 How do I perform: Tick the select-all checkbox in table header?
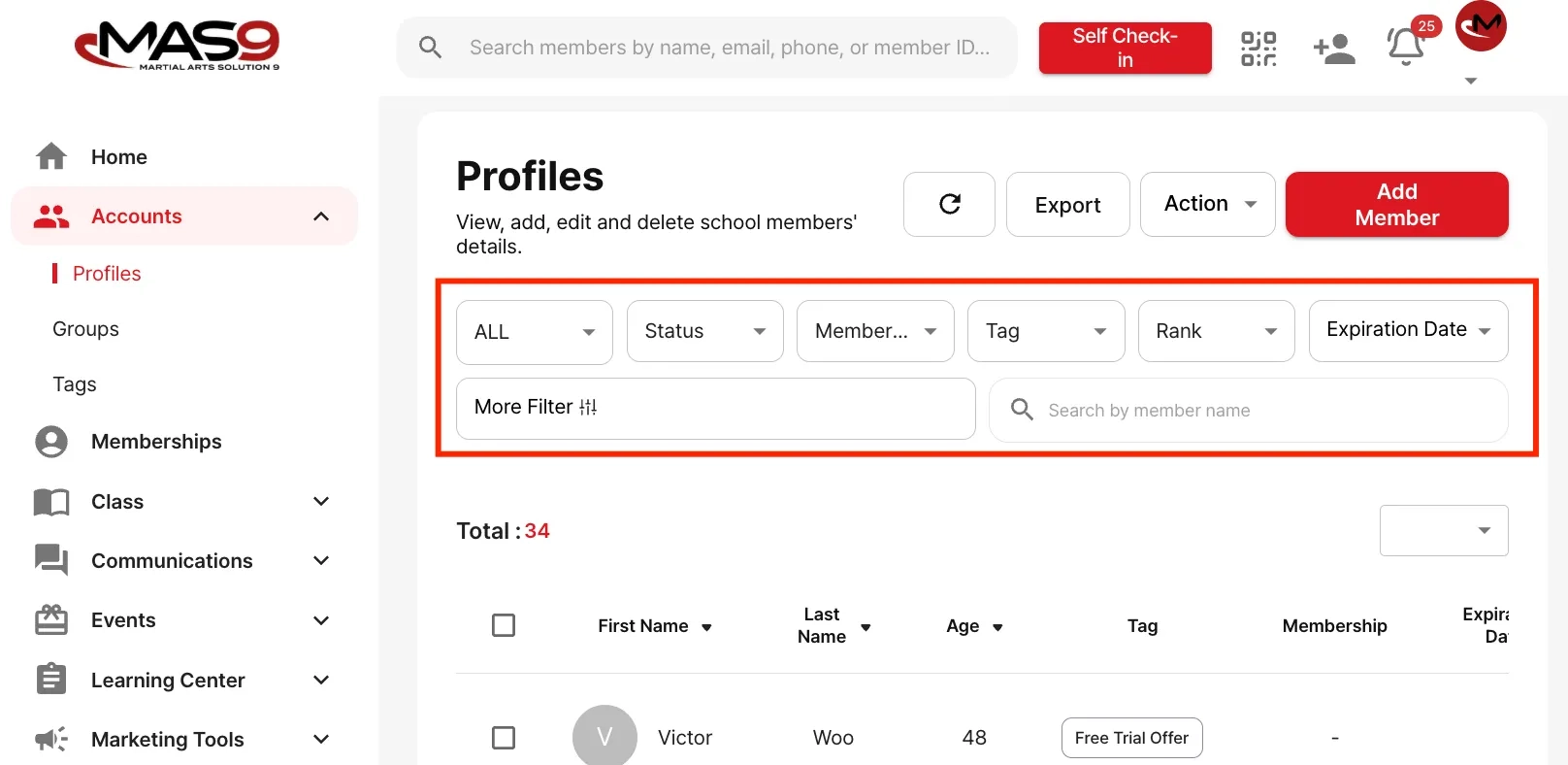pos(504,625)
